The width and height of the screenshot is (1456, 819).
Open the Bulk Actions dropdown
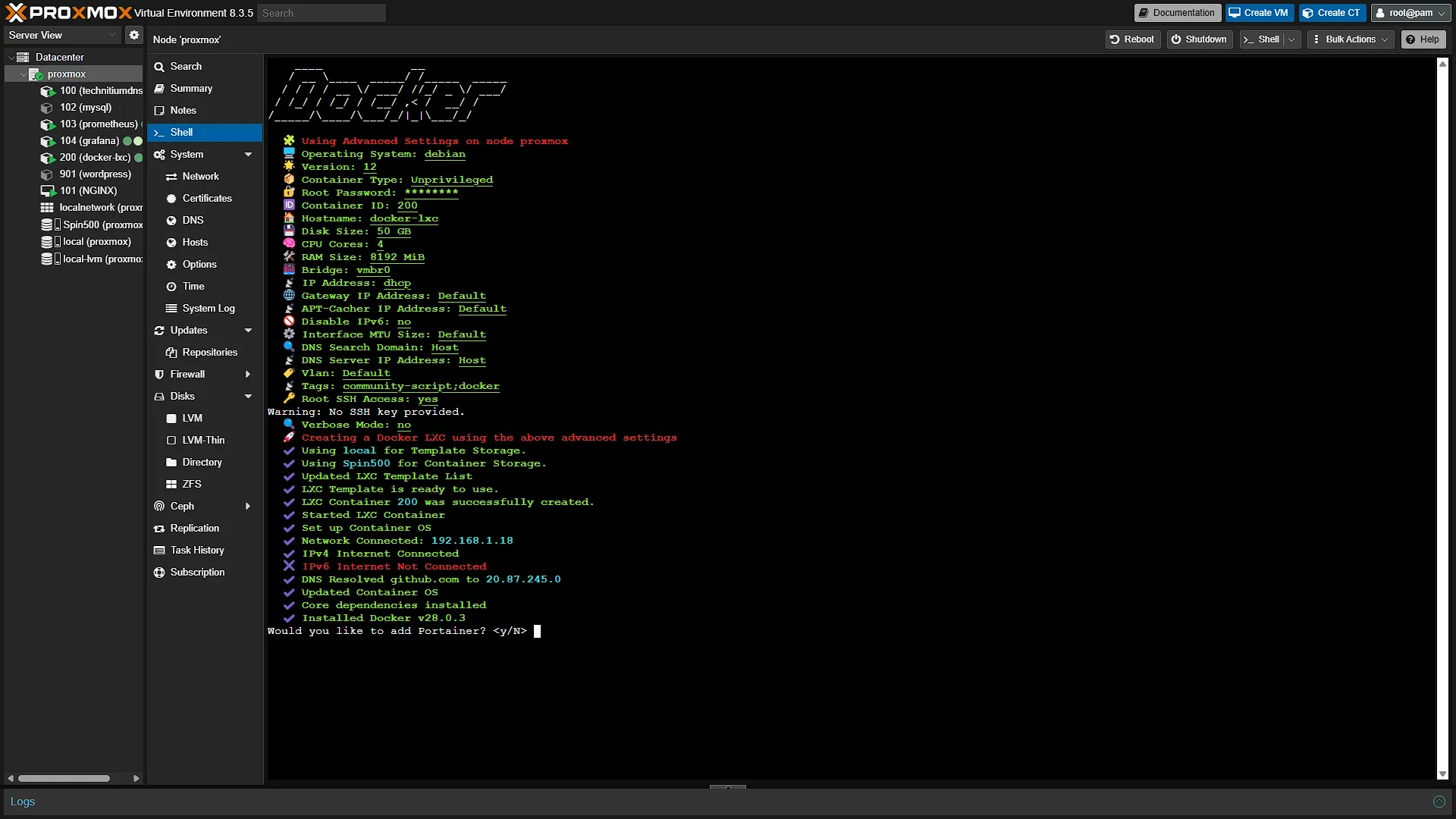point(1351,39)
